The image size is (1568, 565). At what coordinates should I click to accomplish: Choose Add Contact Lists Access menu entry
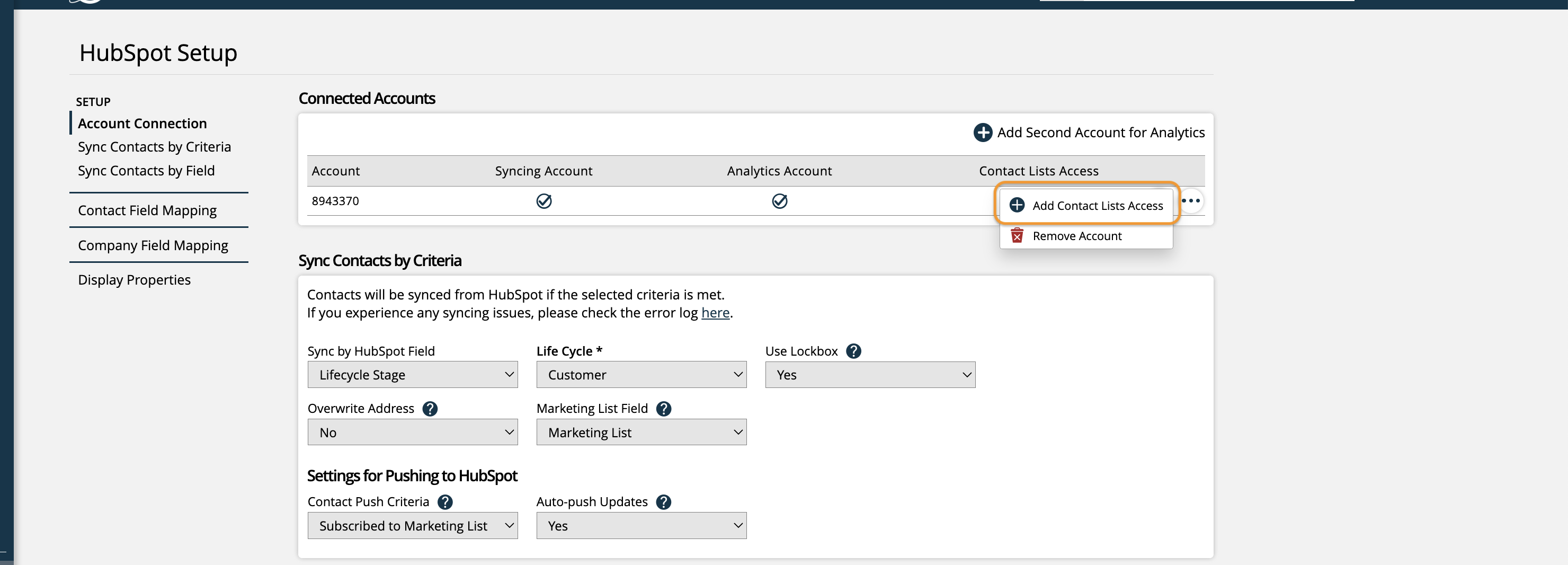coord(1086,205)
